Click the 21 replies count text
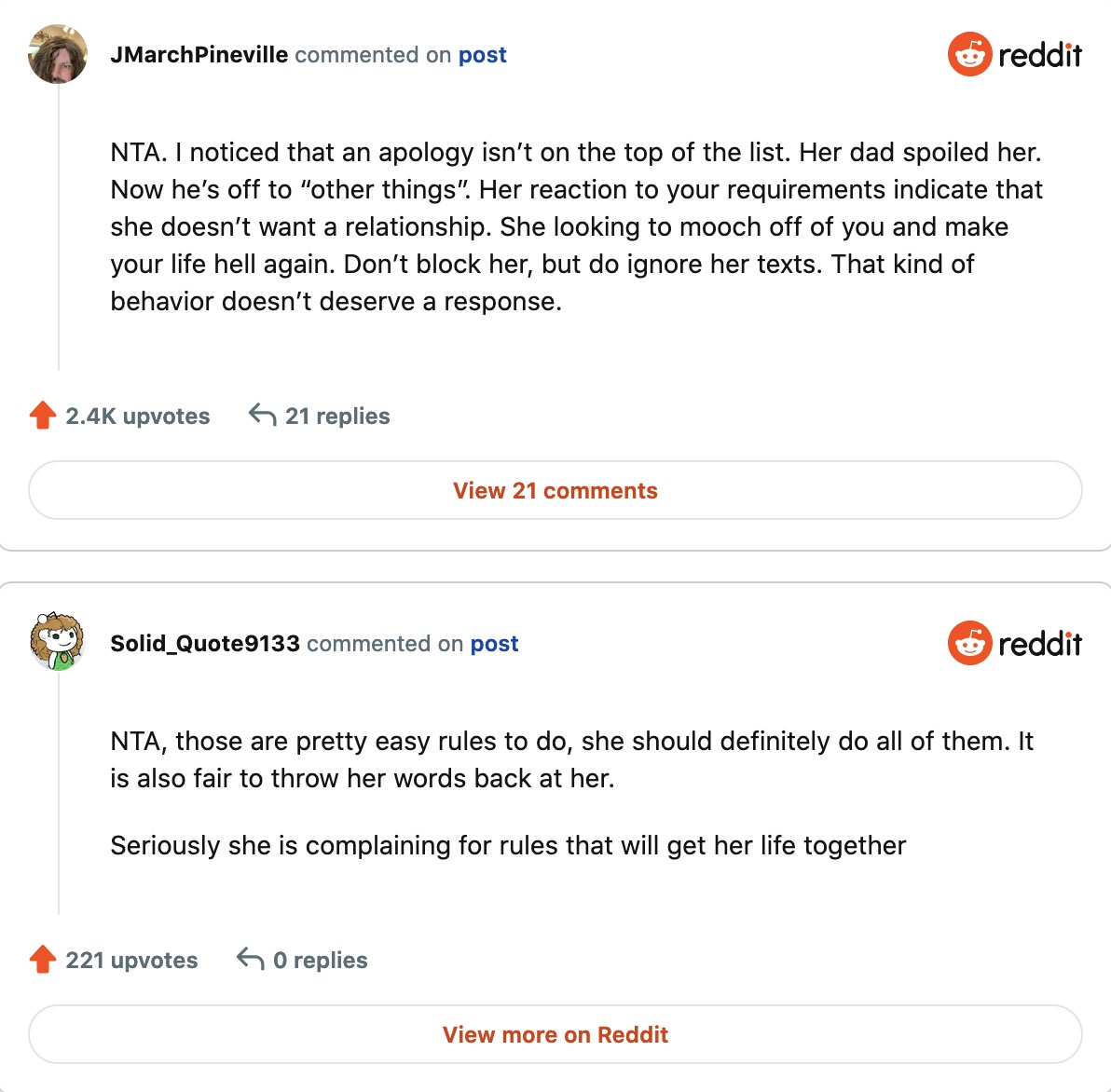Screen dimensions: 1111x1092 point(337,416)
